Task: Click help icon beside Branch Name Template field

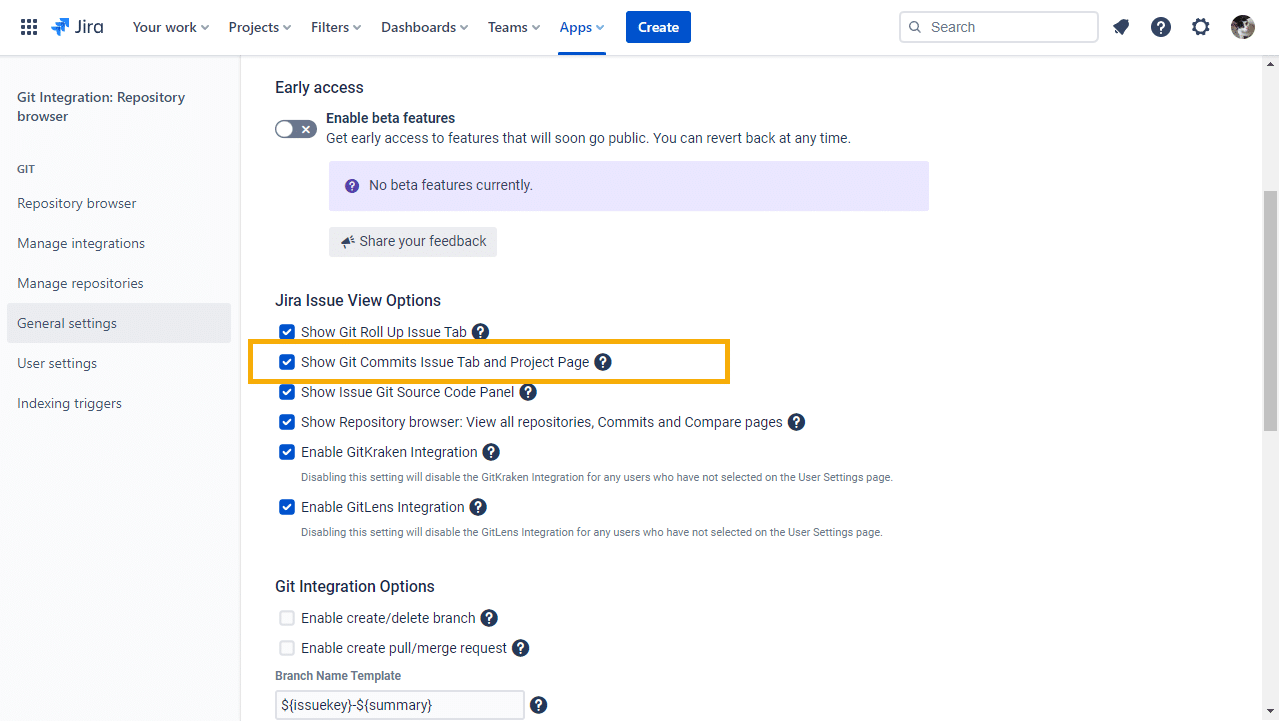Action: coord(539,705)
